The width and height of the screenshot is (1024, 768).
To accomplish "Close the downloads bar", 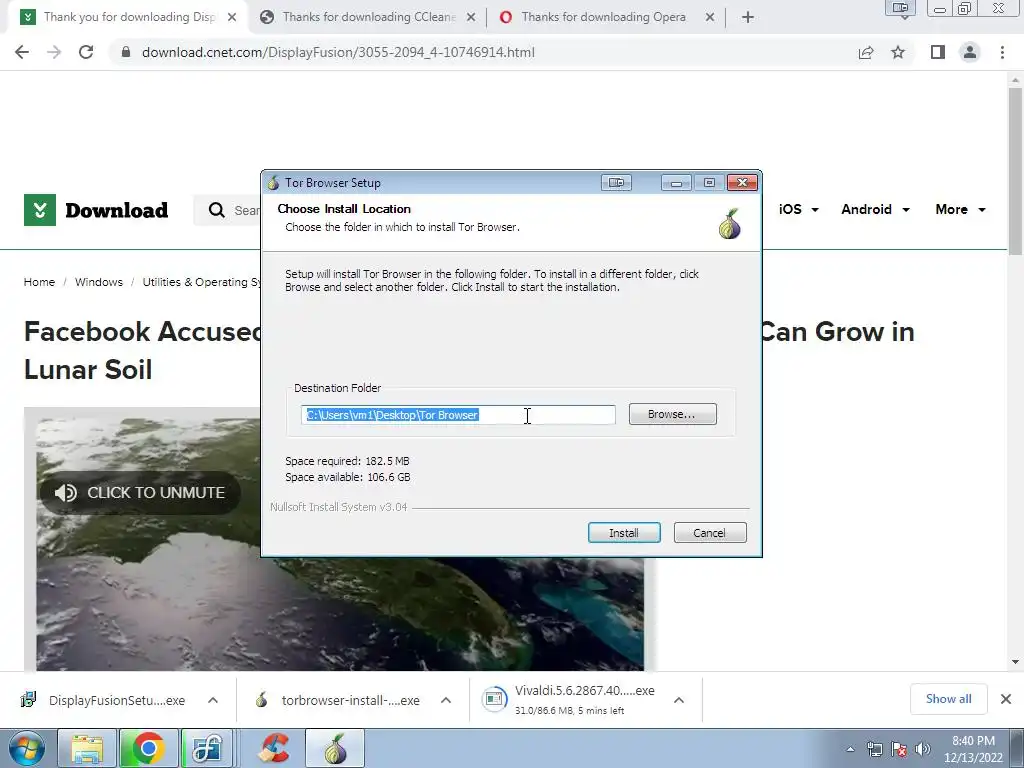I will tap(1006, 699).
